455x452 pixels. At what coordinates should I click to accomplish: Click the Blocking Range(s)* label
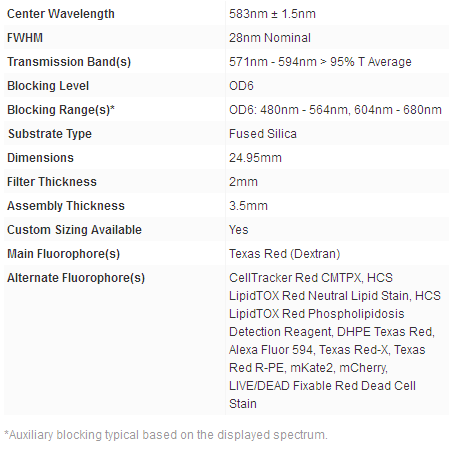(61, 110)
